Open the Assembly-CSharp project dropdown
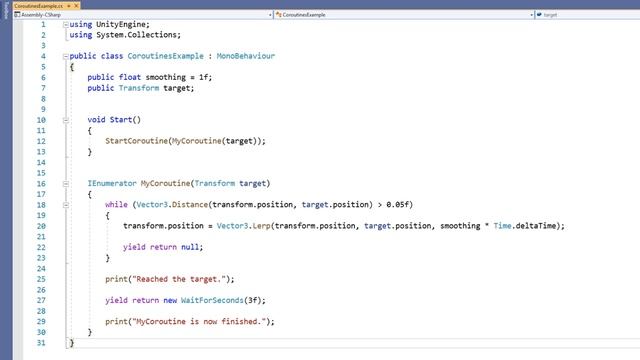 click(143, 15)
